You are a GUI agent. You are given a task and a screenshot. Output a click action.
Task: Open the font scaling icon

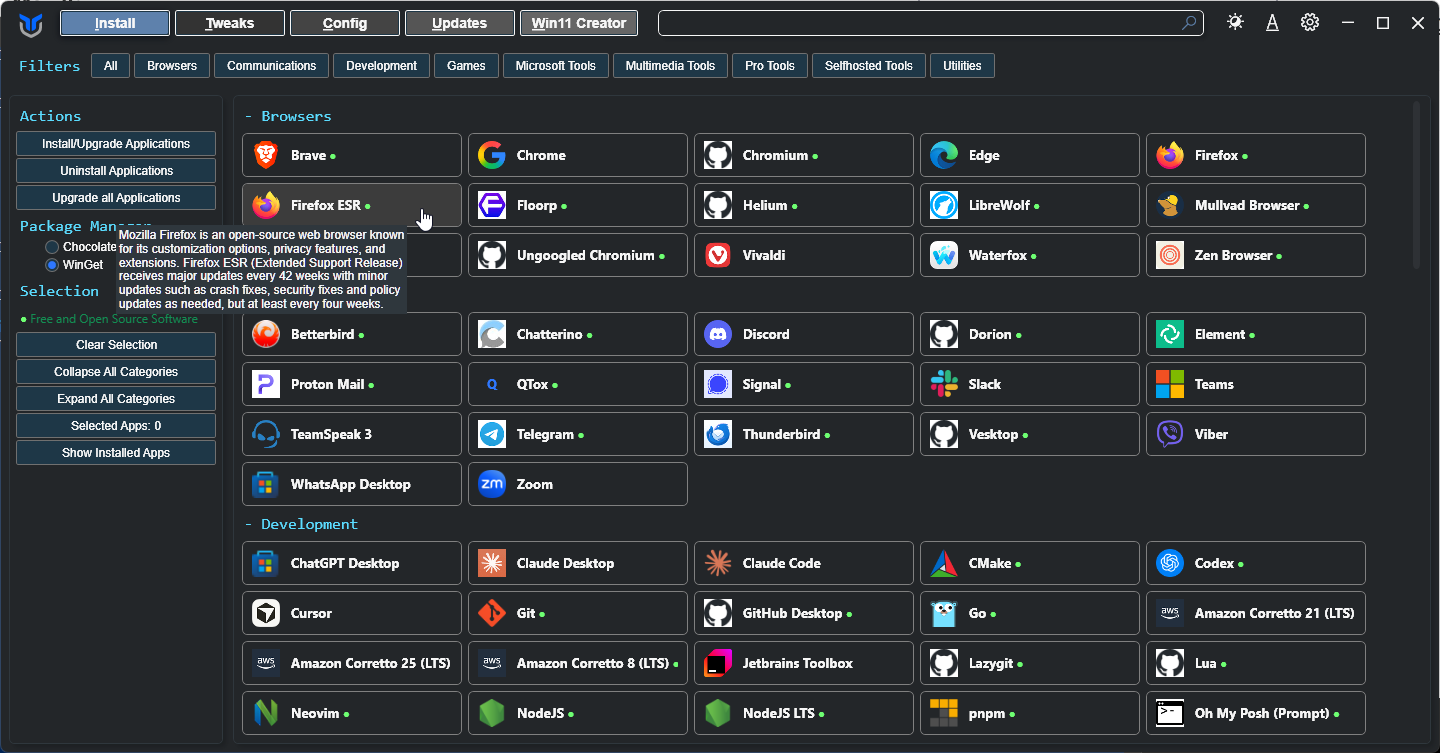1272,22
